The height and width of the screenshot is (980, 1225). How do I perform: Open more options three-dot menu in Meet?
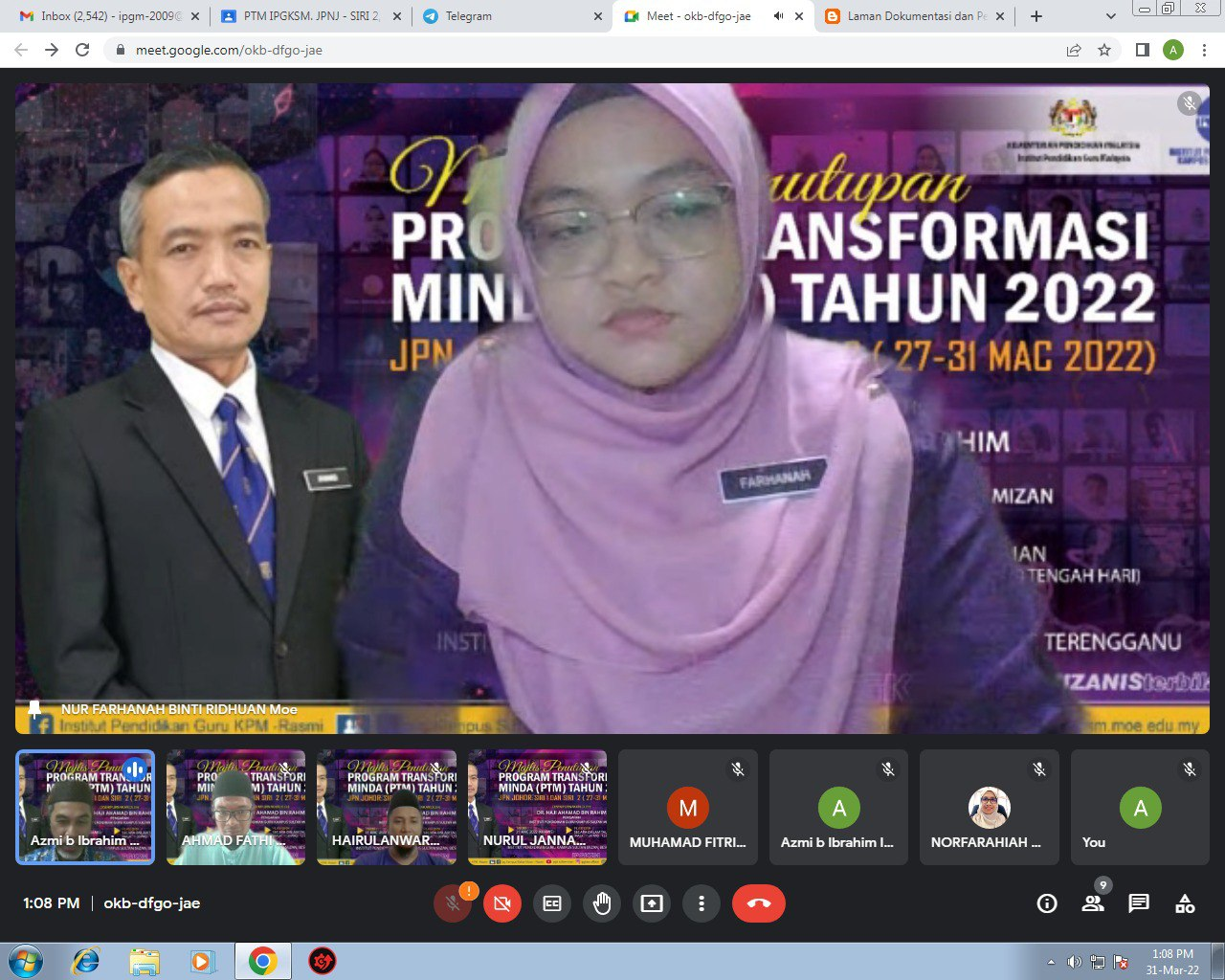tap(702, 903)
